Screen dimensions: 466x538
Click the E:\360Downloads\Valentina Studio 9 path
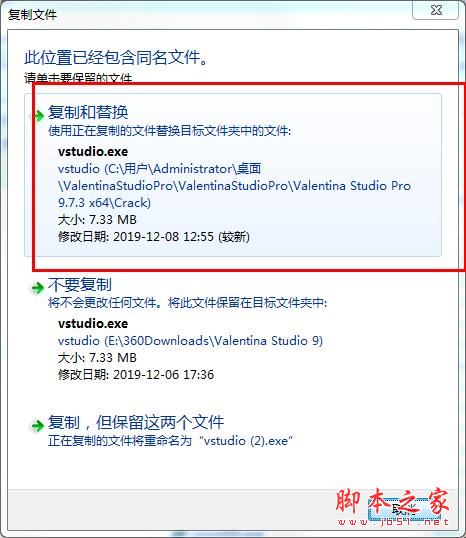coord(190,341)
